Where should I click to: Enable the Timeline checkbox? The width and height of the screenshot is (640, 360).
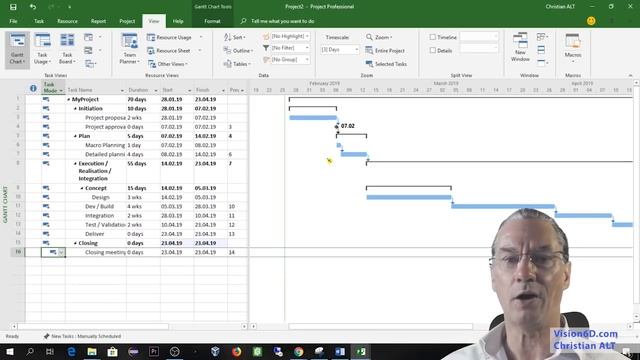433,37
